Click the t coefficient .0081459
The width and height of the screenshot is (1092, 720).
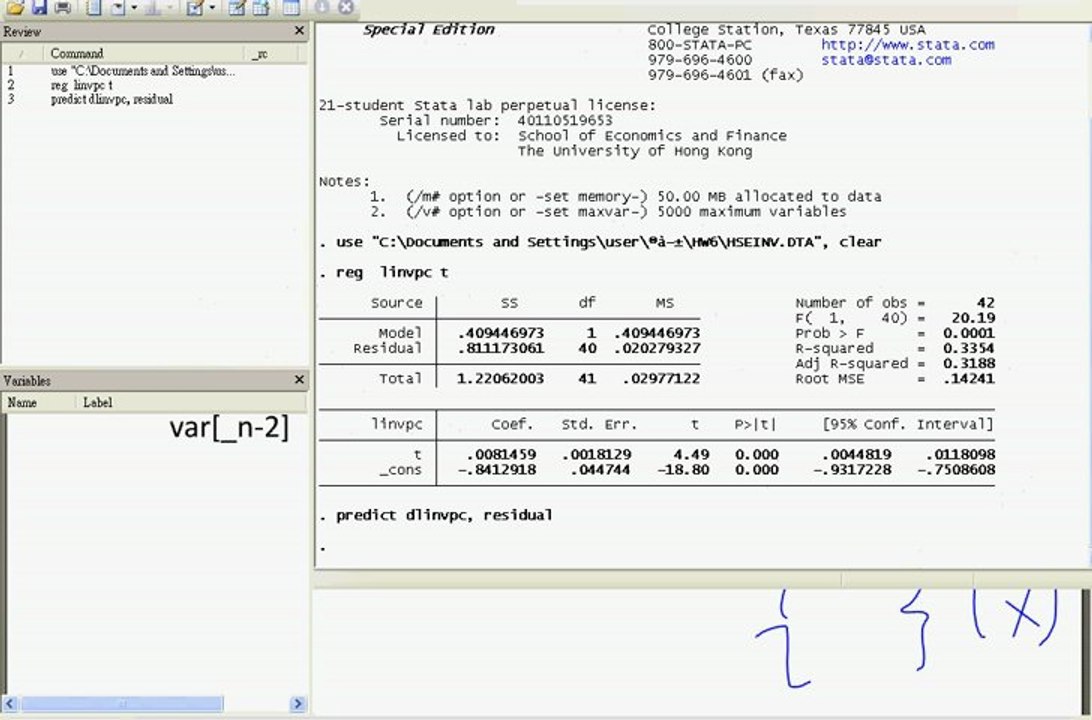[x=501, y=455]
